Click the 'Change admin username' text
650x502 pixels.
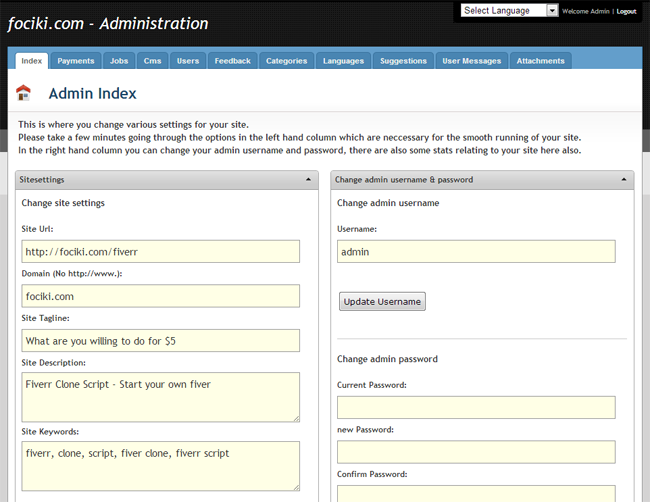tap(388, 203)
